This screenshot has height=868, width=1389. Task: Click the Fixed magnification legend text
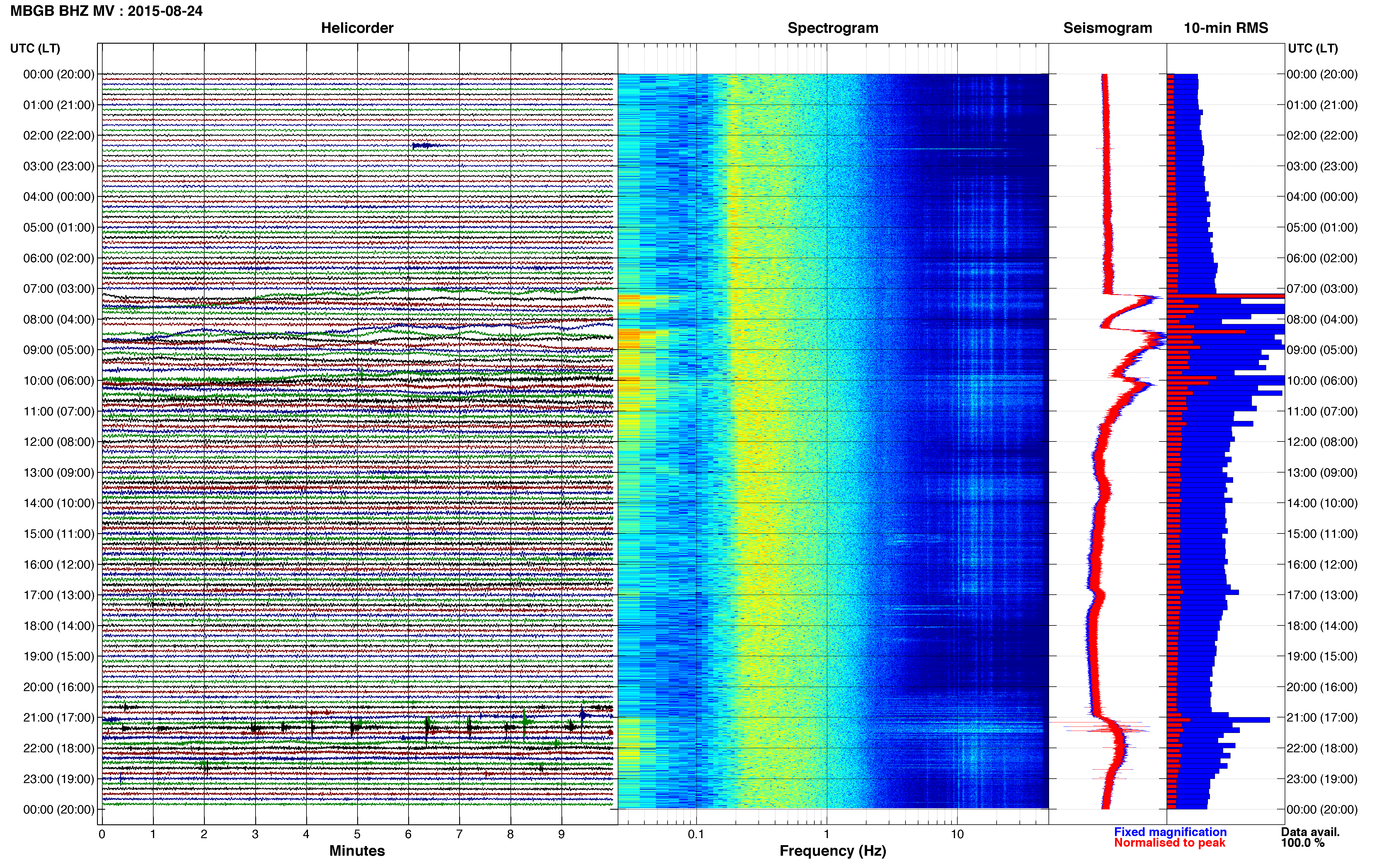[1170, 832]
